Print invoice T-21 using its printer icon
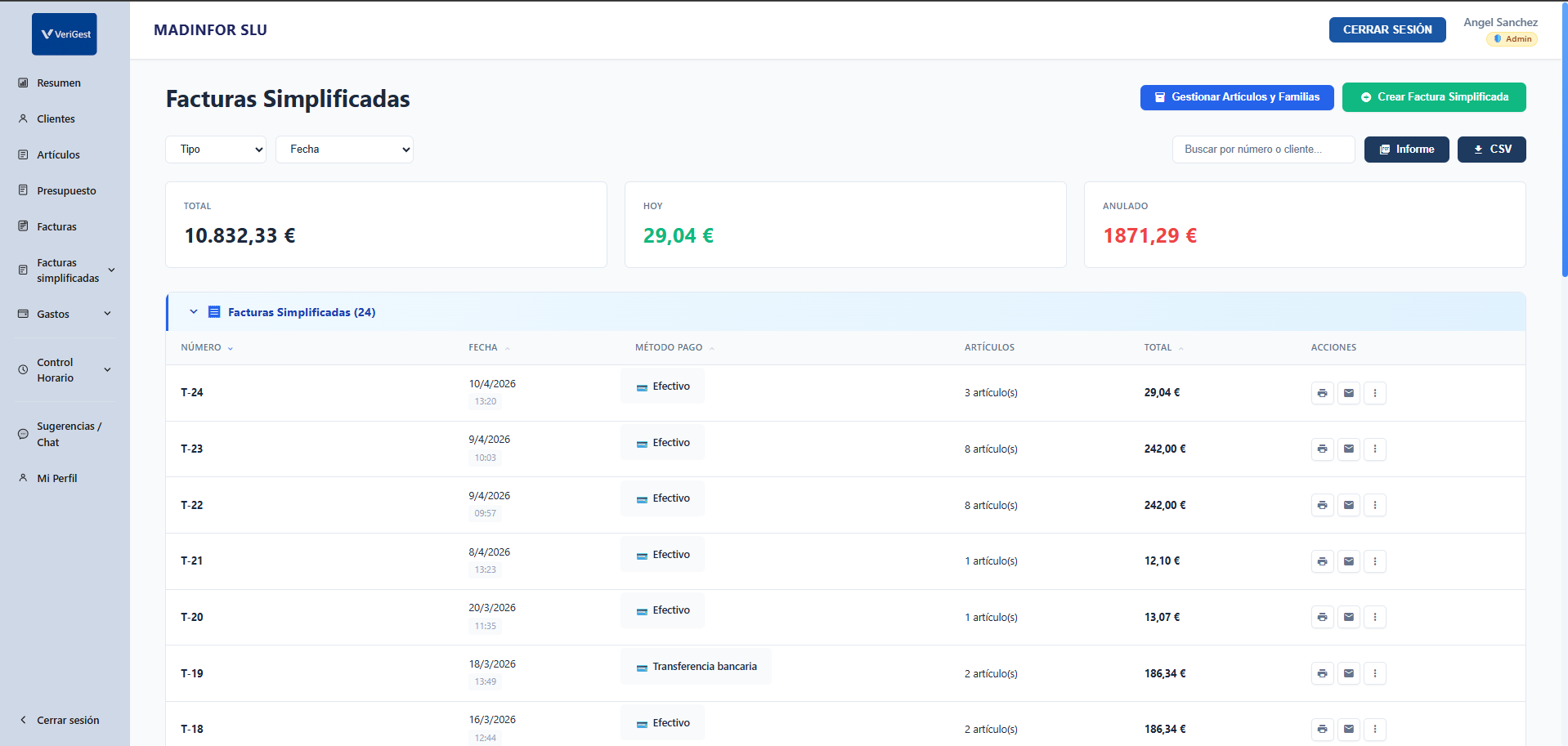 point(1322,561)
